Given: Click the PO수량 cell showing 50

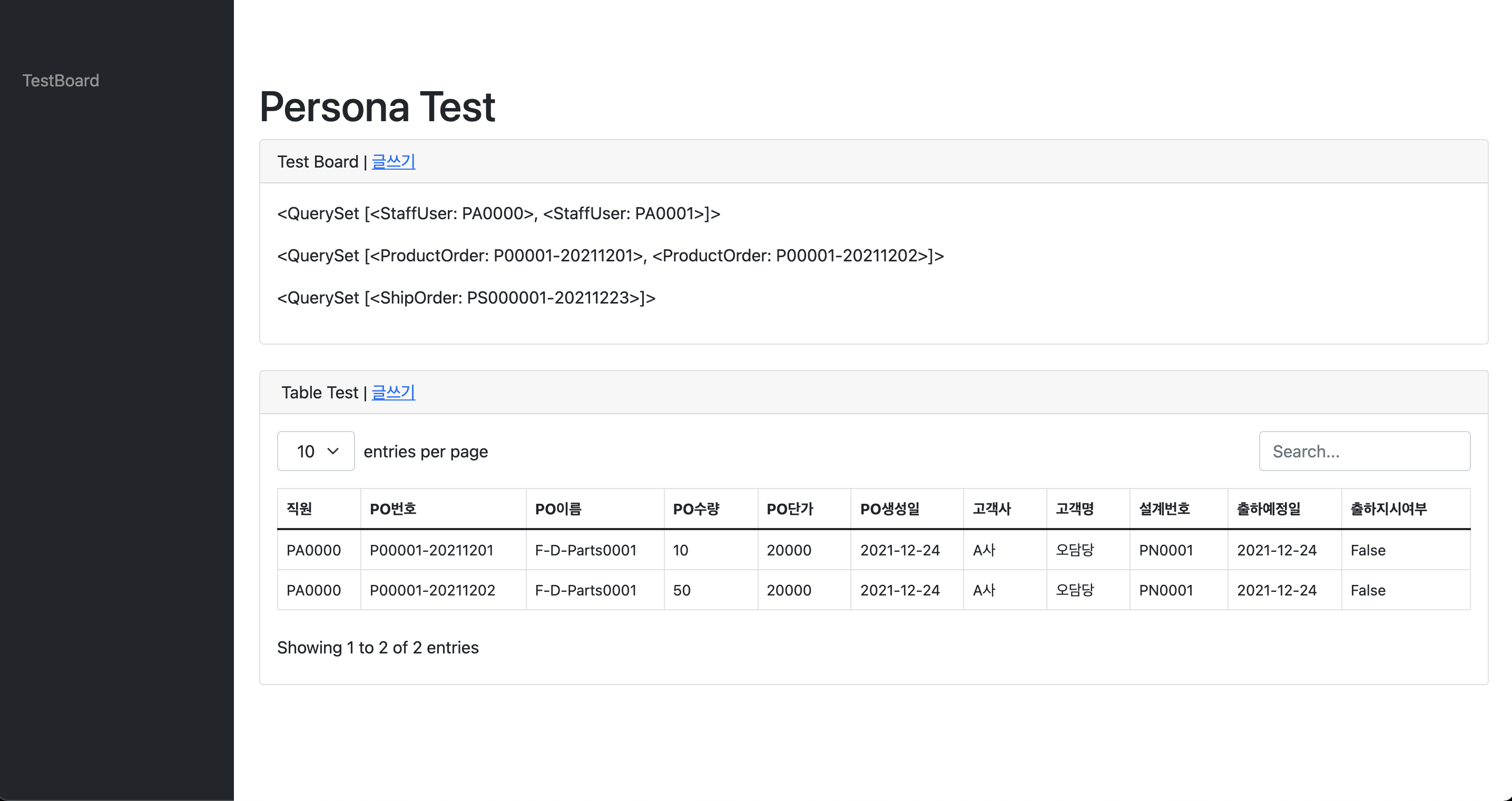Looking at the screenshot, I should point(682,590).
